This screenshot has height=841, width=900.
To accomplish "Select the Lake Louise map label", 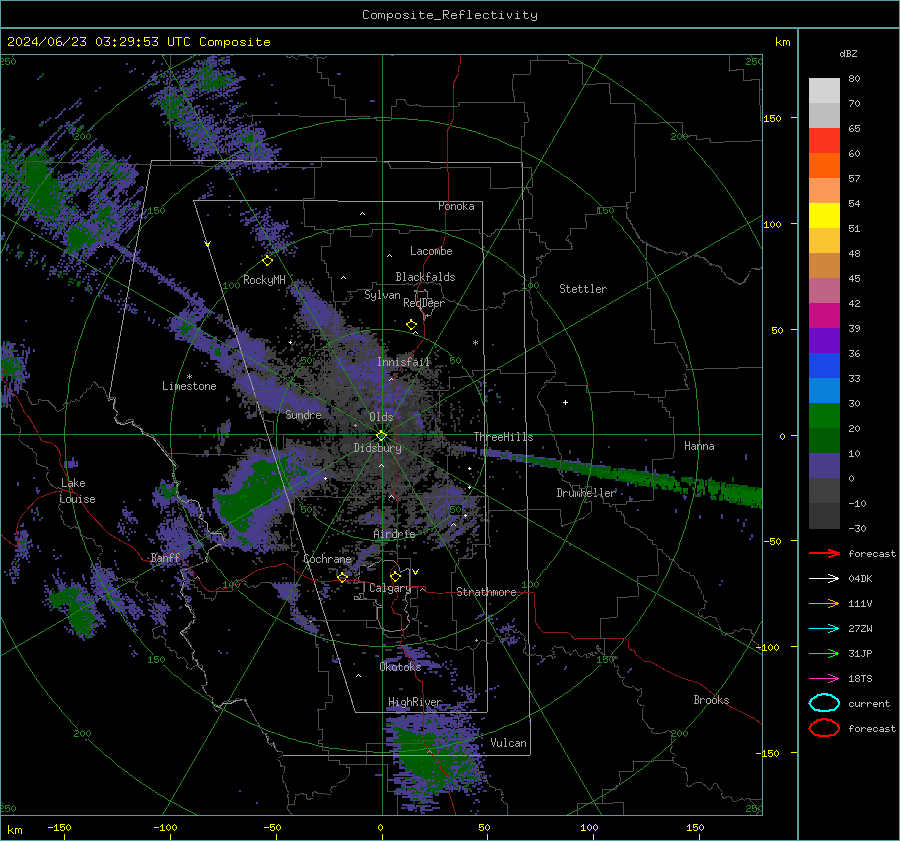I will pos(77,491).
